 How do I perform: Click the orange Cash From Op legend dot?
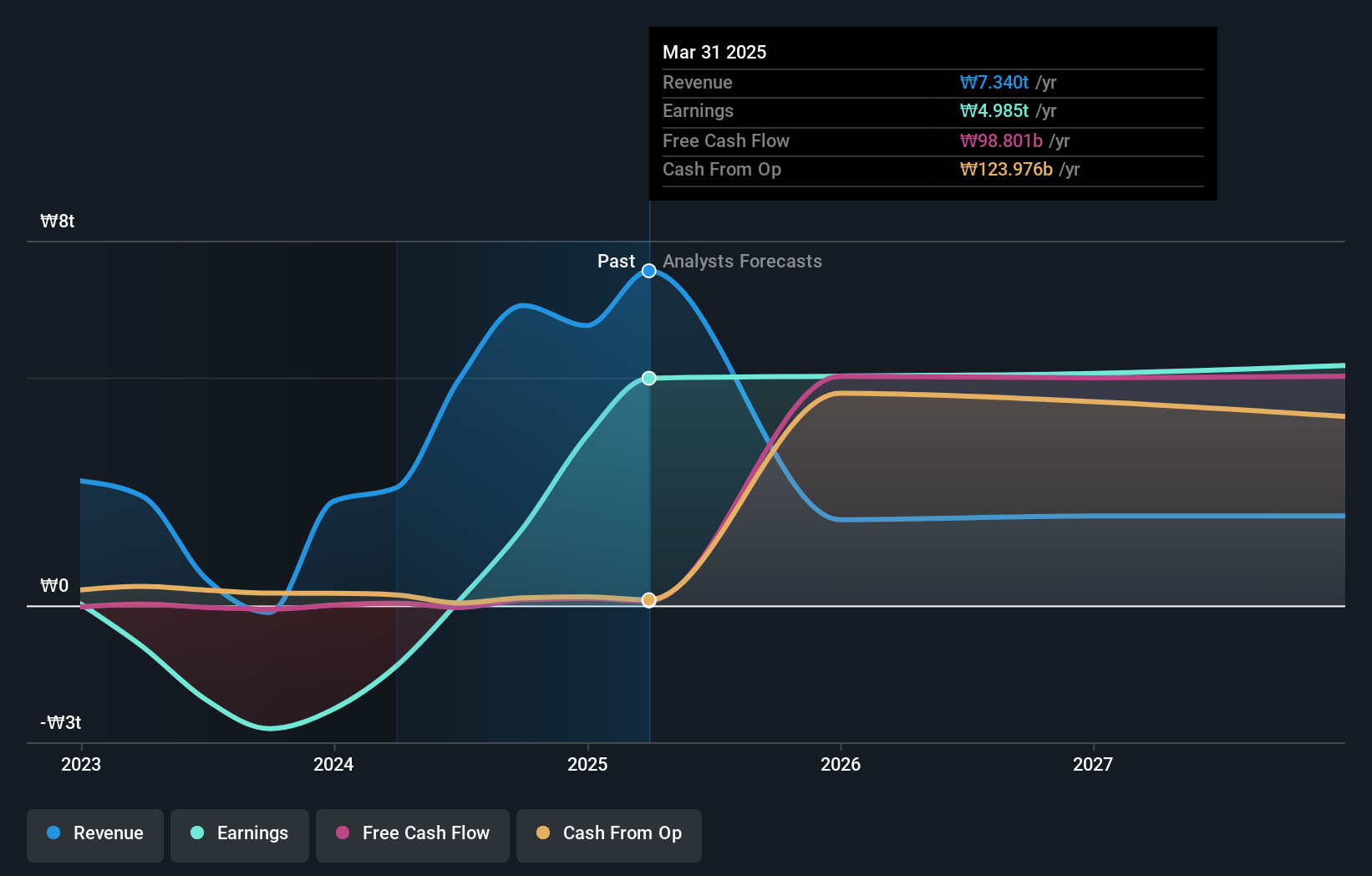pyautogui.click(x=543, y=833)
